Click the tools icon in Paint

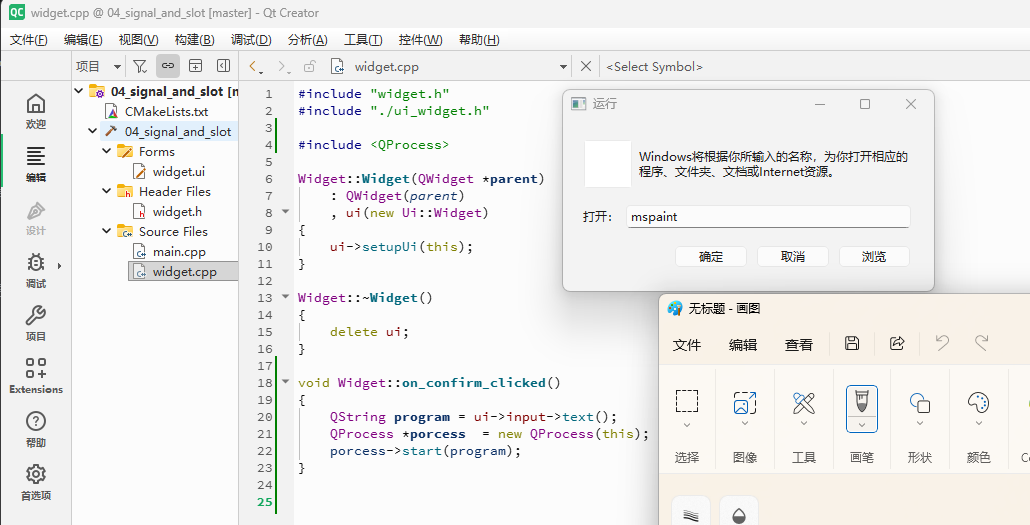pyautogui.click(x=803, y=402)
